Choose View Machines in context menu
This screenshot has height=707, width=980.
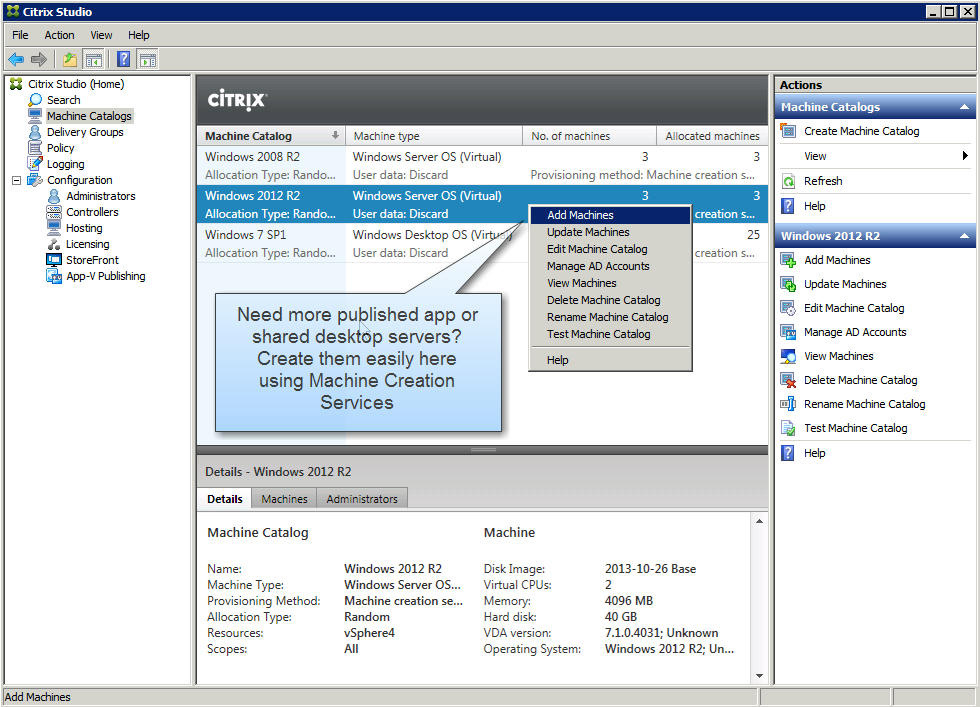click(x=610, y=283)
